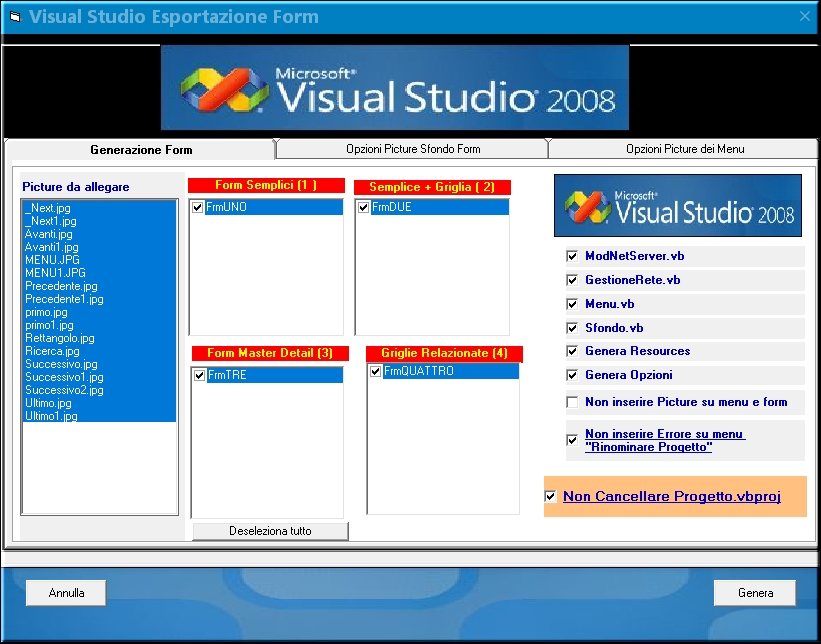Uncheck the FrmDUE checkbox

363,207
